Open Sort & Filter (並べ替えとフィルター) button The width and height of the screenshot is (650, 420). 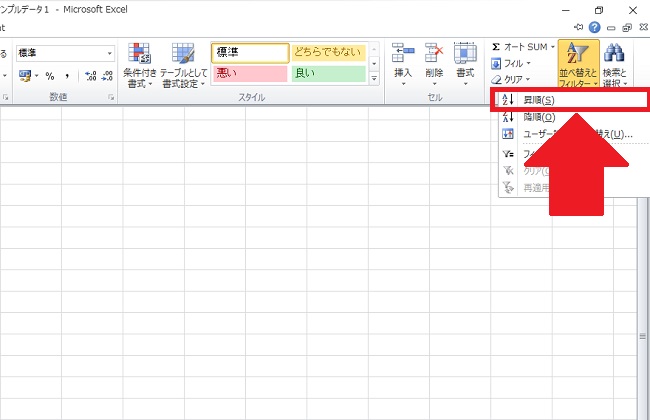pyautogui.click(x=578, y=64)
